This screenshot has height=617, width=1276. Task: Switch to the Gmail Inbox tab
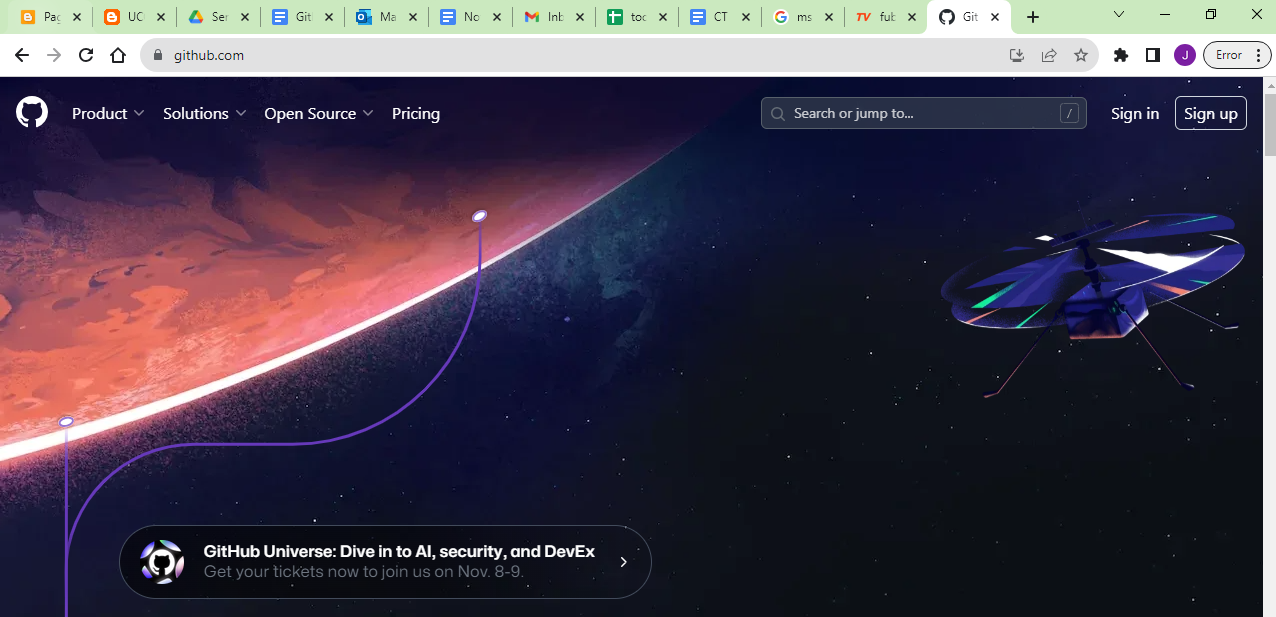pos(555,17)
